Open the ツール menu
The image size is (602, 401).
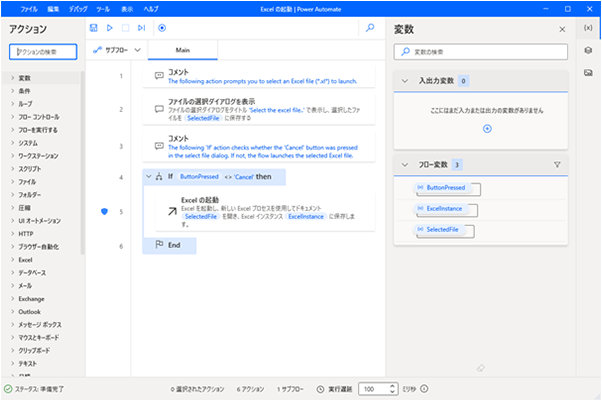[x=103, y=9]
